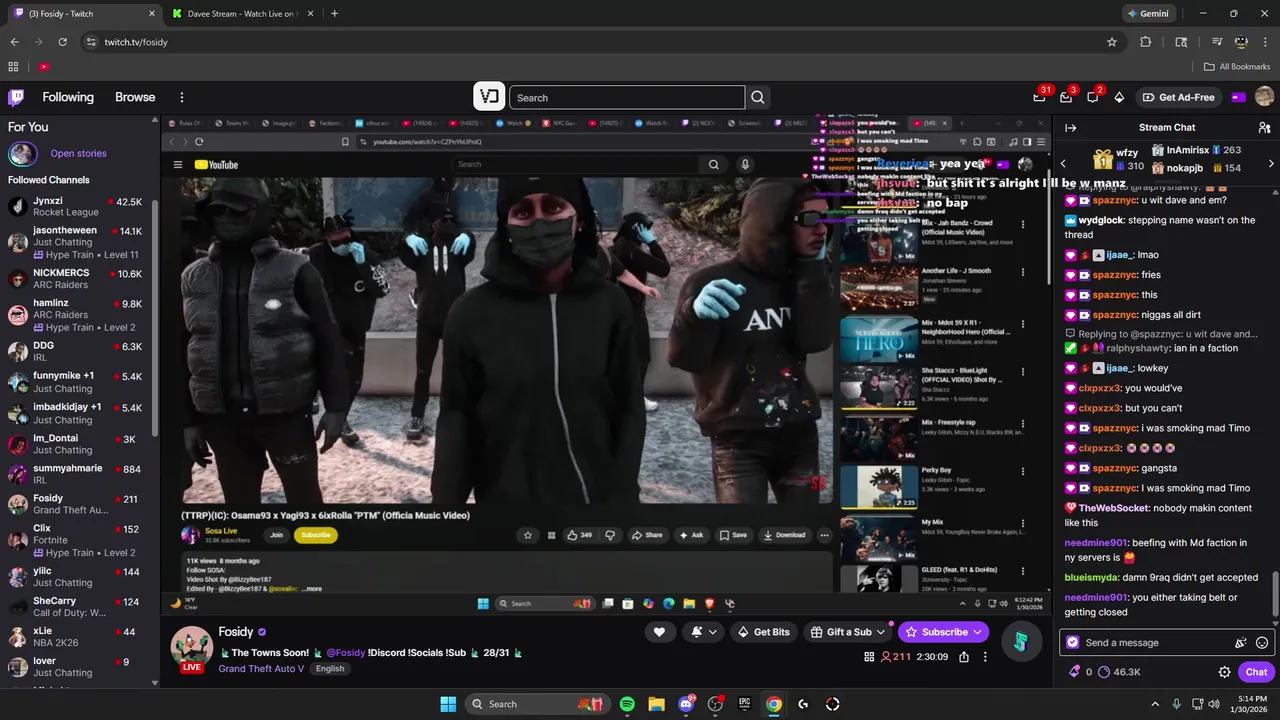Expand the Gift a Sub dropdown
The height and width of the screenshot is (720, 1280).
tap(881, 632)
